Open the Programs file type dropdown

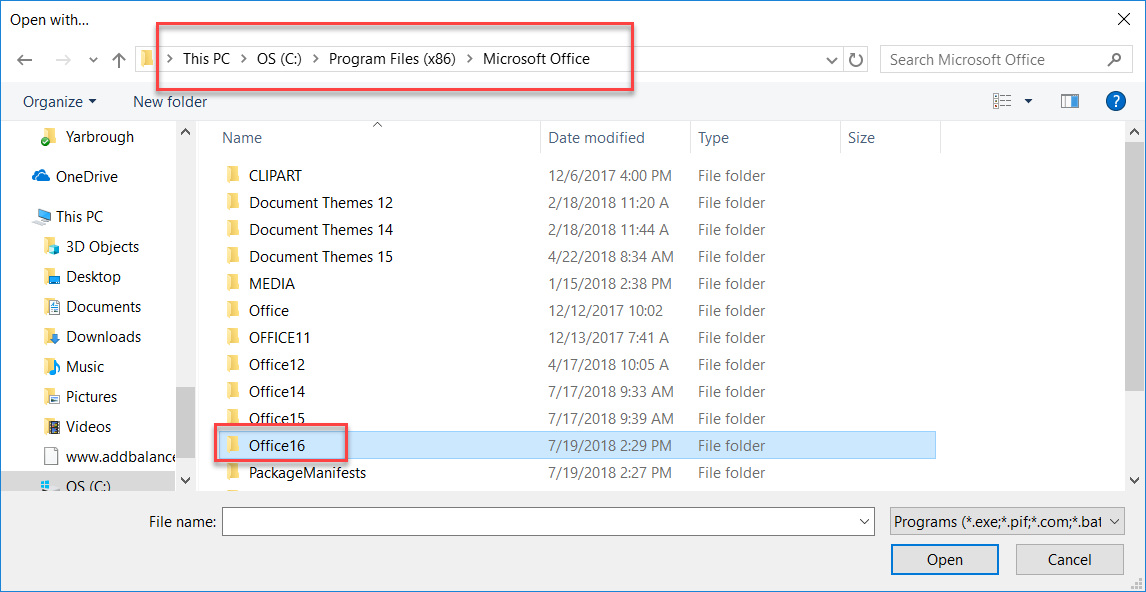click(1007, 521)
